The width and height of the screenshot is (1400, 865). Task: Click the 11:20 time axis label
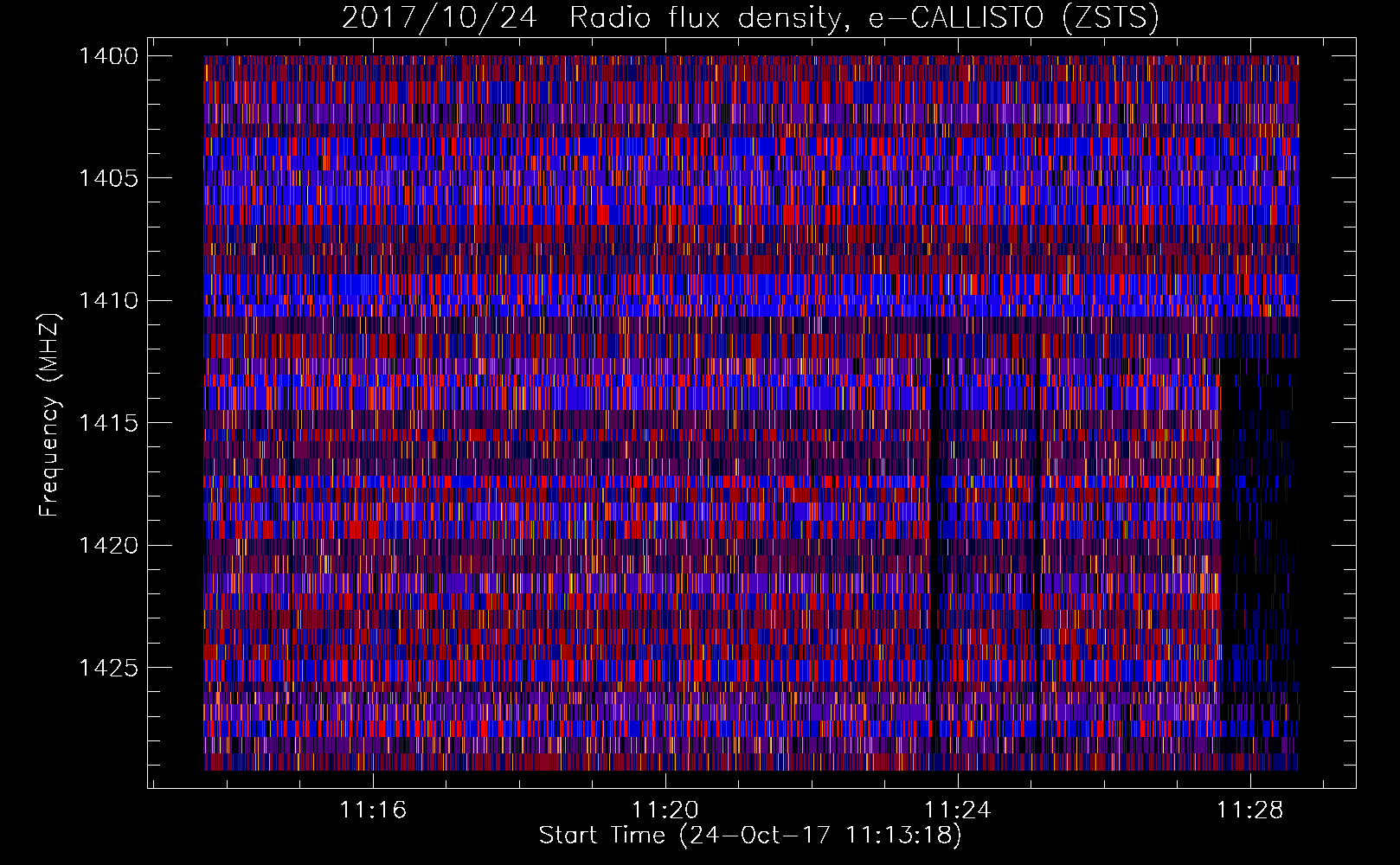point(665,810)
